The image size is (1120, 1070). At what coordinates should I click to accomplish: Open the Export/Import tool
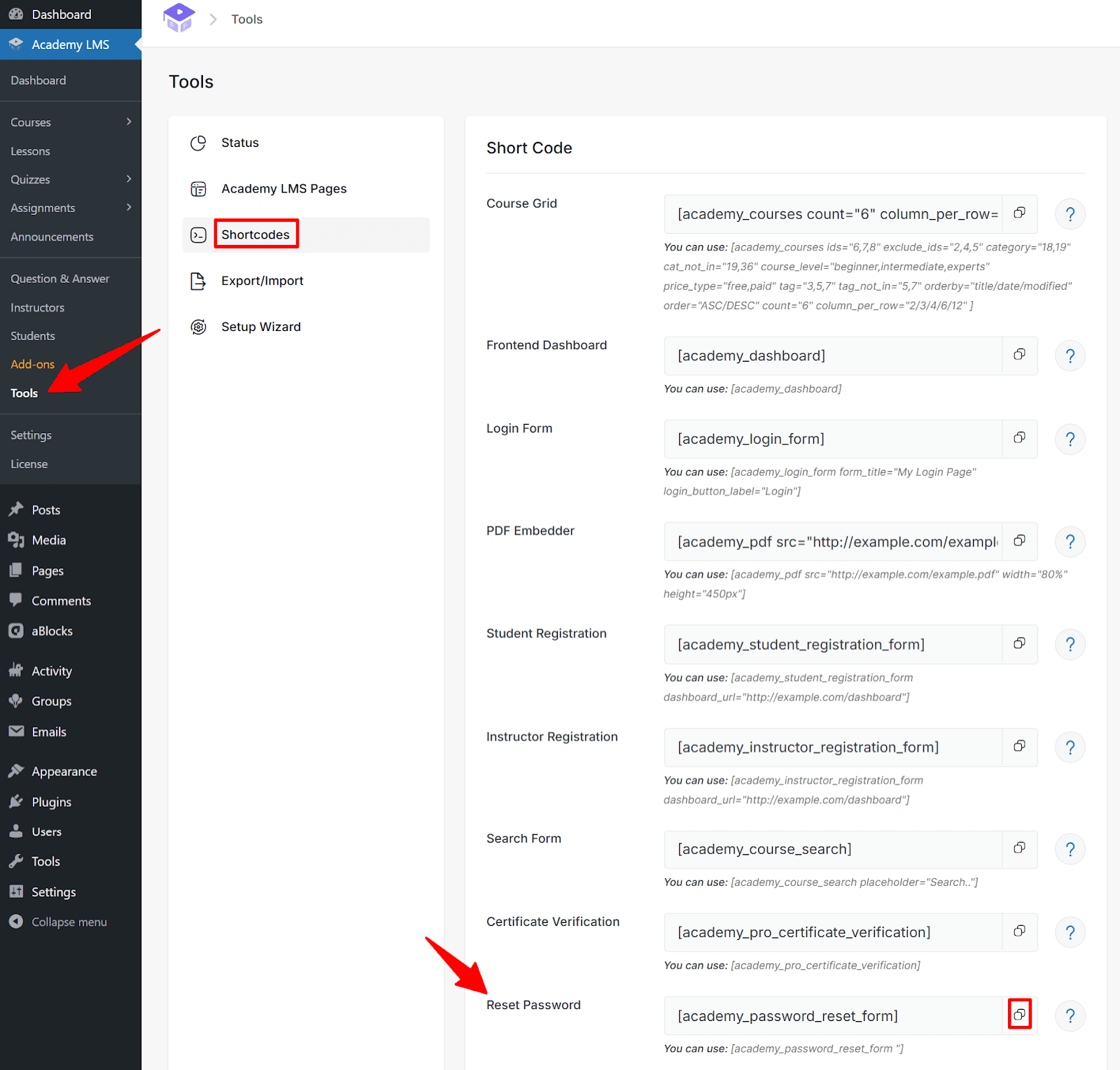point(262,280)
